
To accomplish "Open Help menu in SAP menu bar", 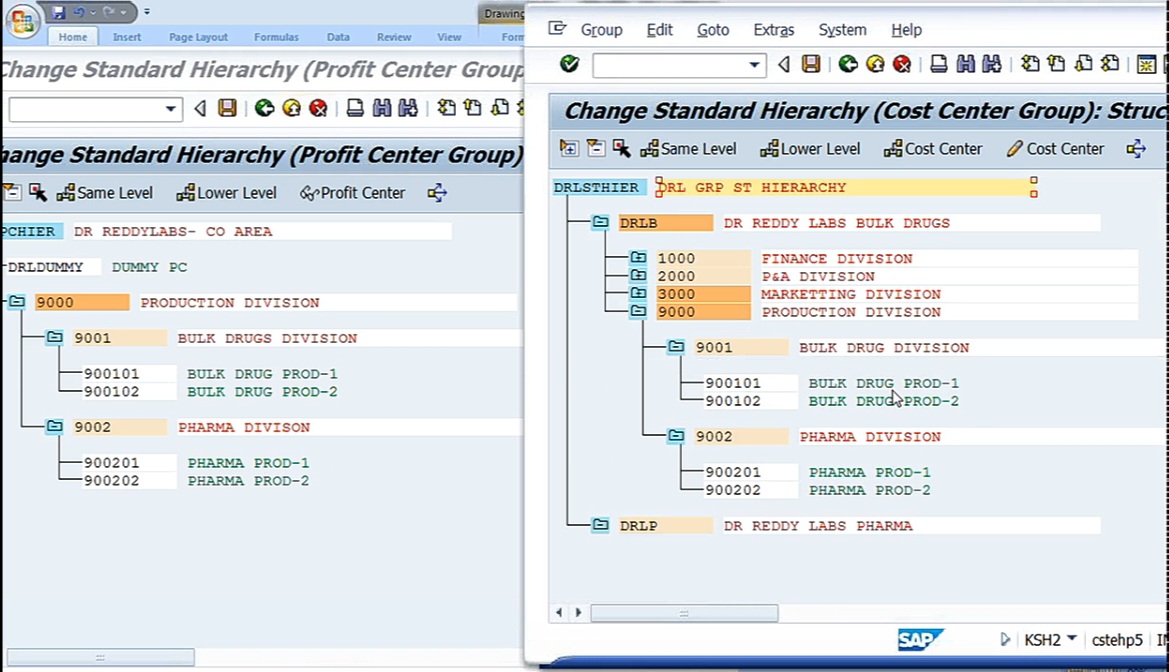I will click(907, 30).
